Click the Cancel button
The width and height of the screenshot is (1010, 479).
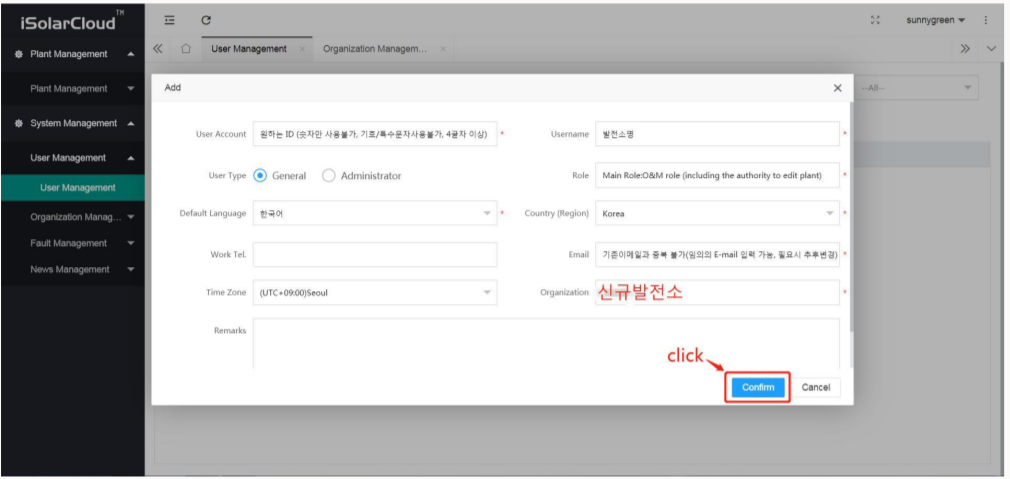coord(815,388)
